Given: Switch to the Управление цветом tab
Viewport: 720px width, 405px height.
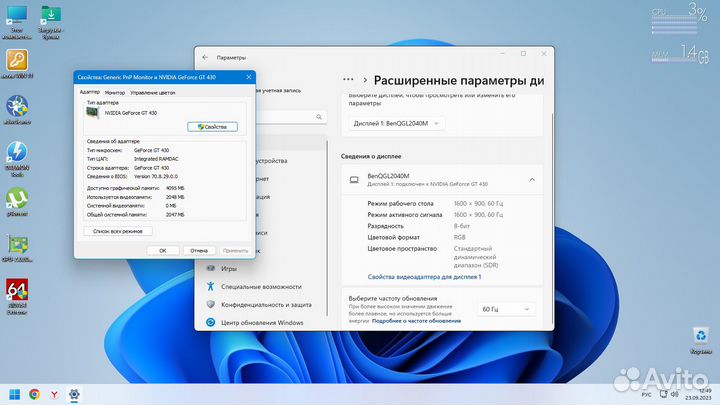Looking at the screenshot, I should pos(152,92).
